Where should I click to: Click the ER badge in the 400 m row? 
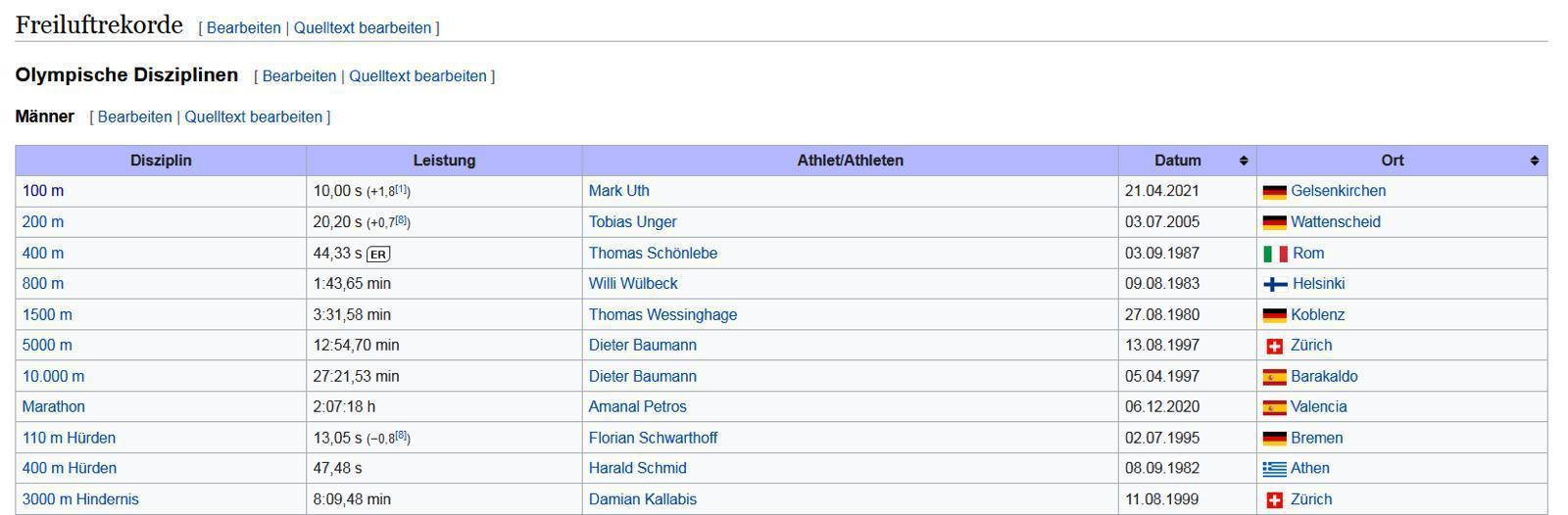[378, 254]
